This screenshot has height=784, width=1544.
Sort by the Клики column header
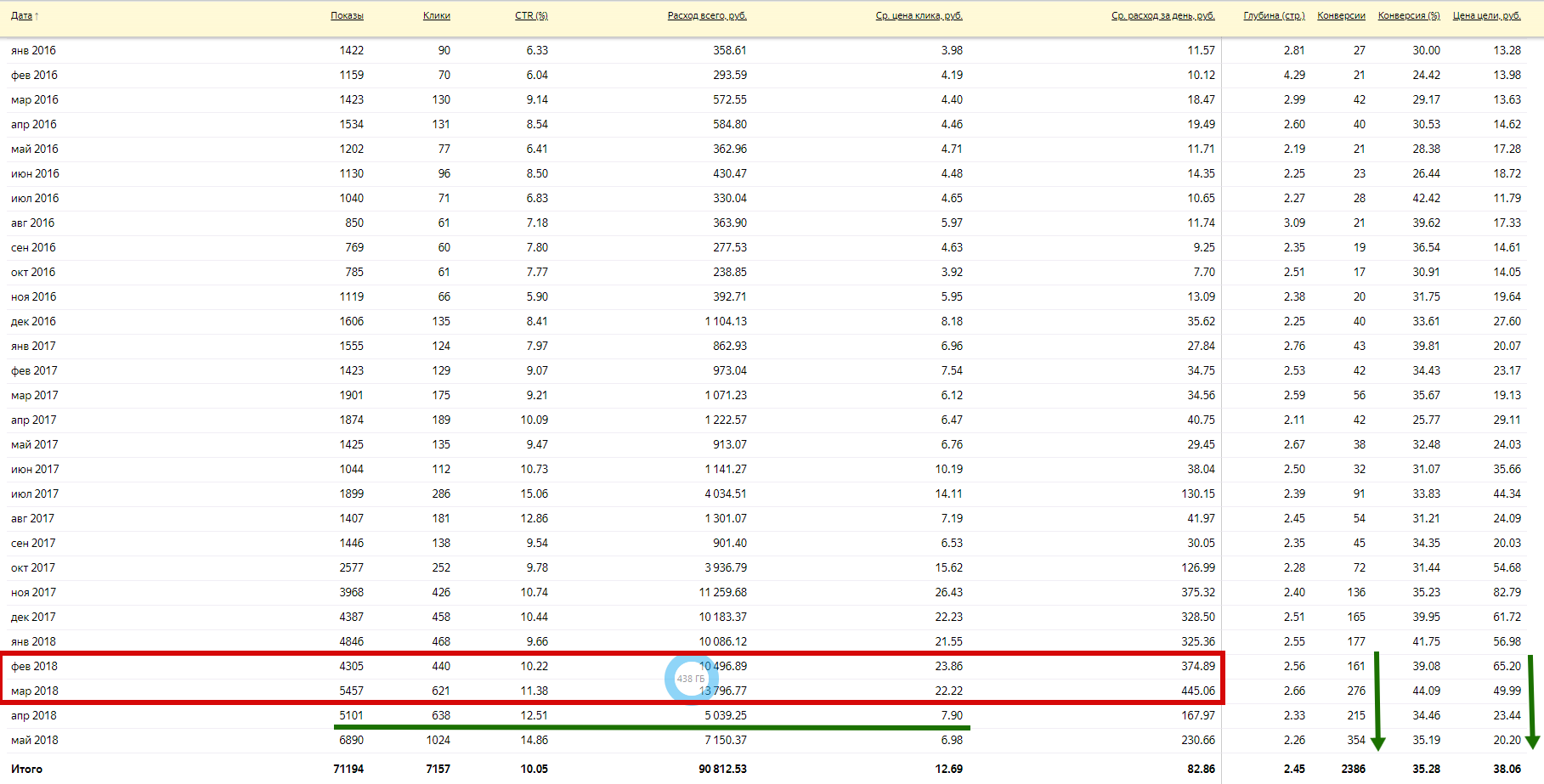click(437, 15)
